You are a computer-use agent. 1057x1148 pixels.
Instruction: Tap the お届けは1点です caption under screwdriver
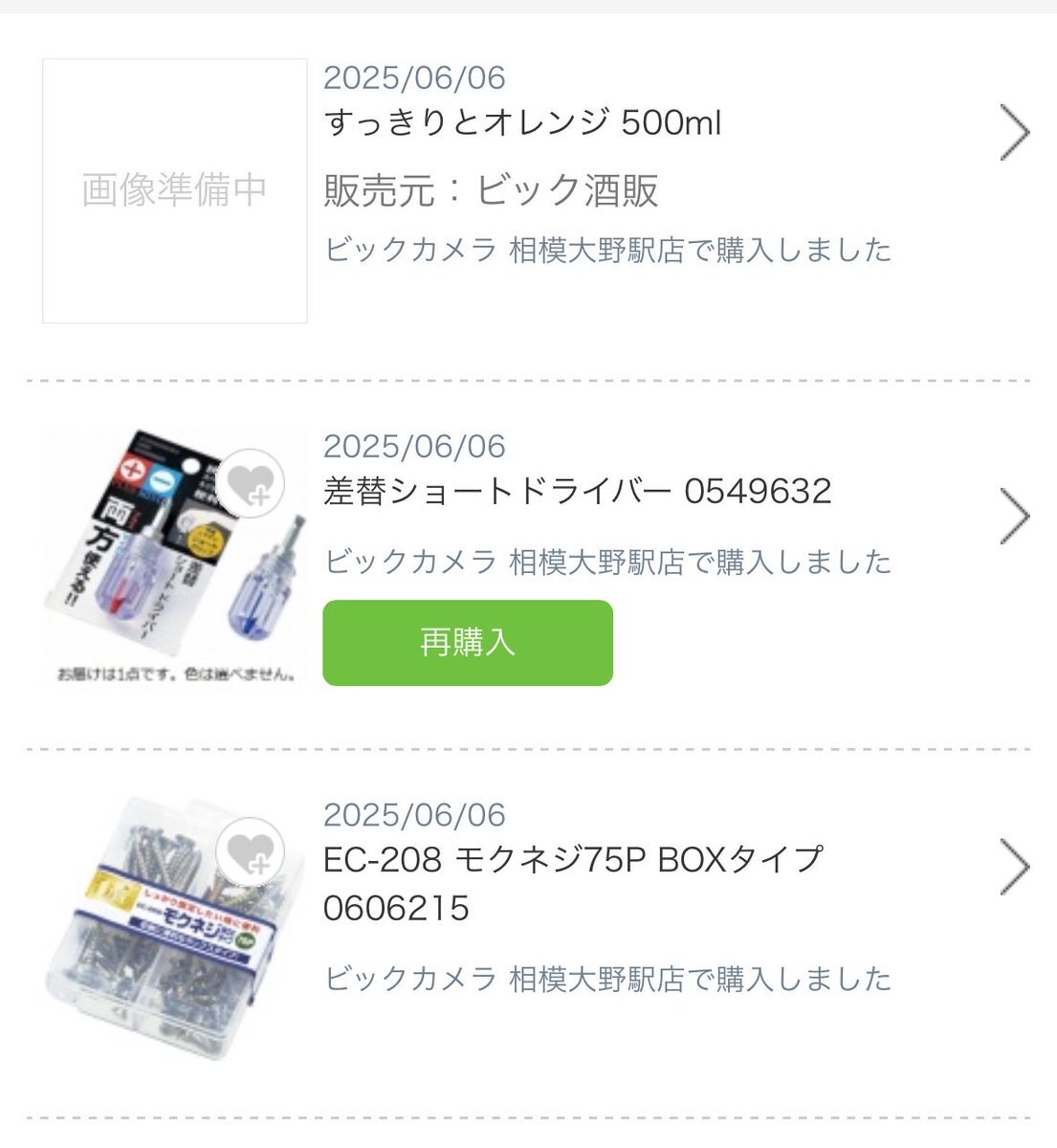pyautogui.click(x=175, y=674)
